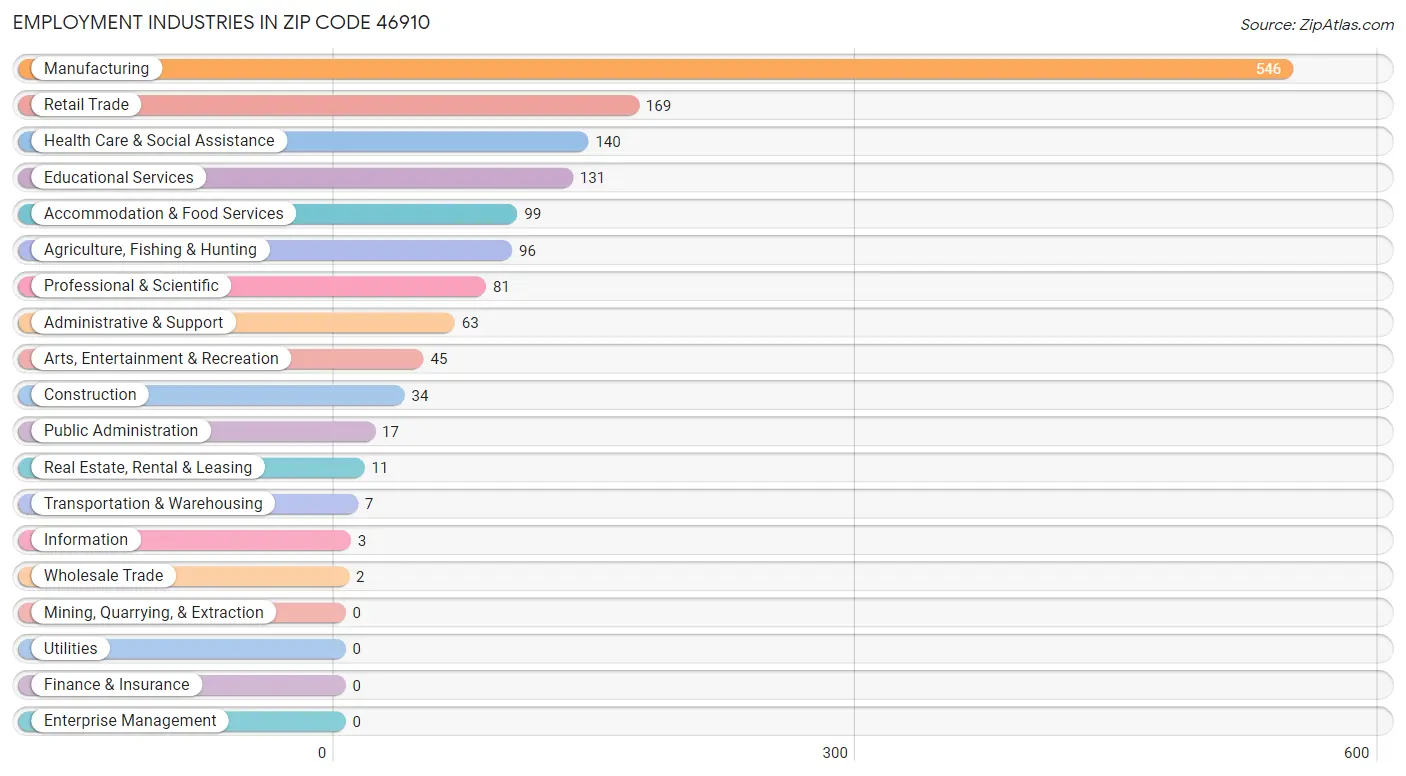This screenshot has height=776, width=1406.
Task: Click the 300 axis tick label
Action: [x=835, y=753]
